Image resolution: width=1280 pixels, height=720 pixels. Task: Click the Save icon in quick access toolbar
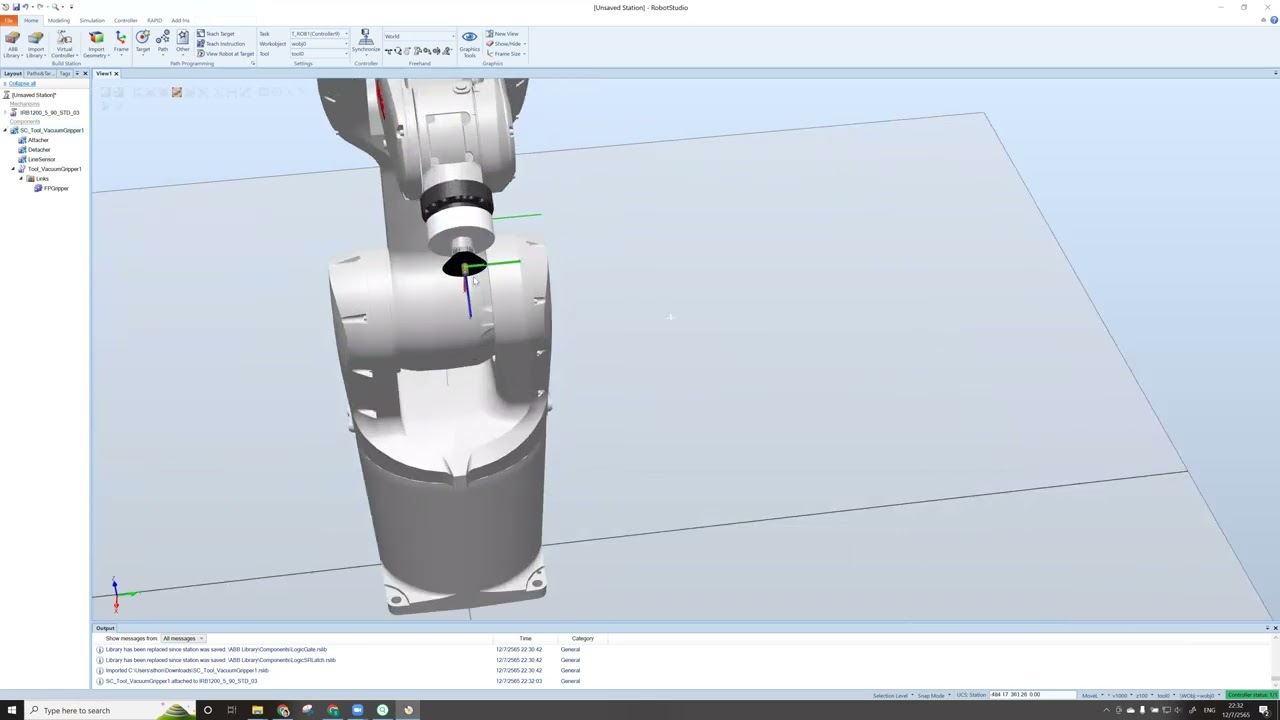[x=16, y=7]
